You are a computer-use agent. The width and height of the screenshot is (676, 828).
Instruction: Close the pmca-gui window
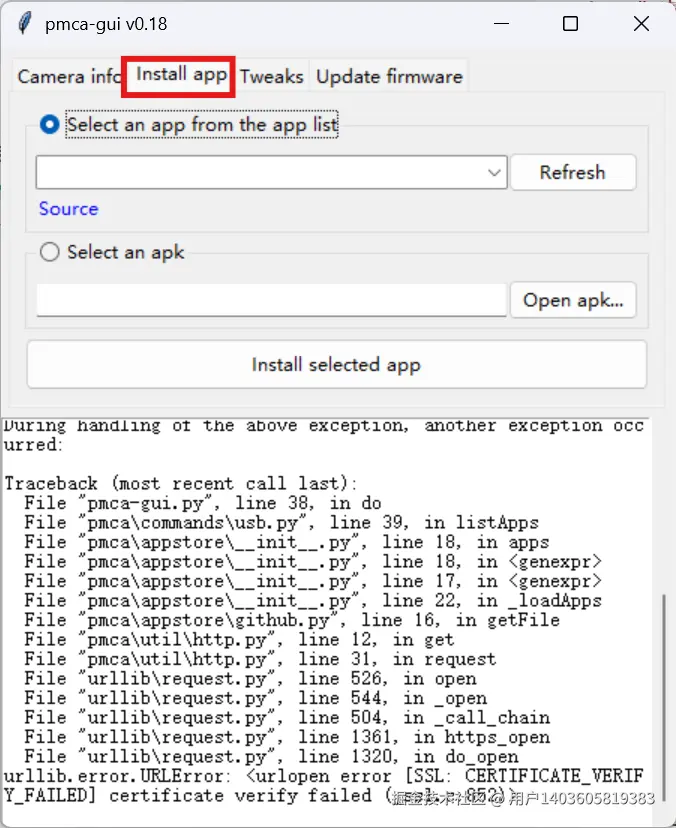(641, 24)
